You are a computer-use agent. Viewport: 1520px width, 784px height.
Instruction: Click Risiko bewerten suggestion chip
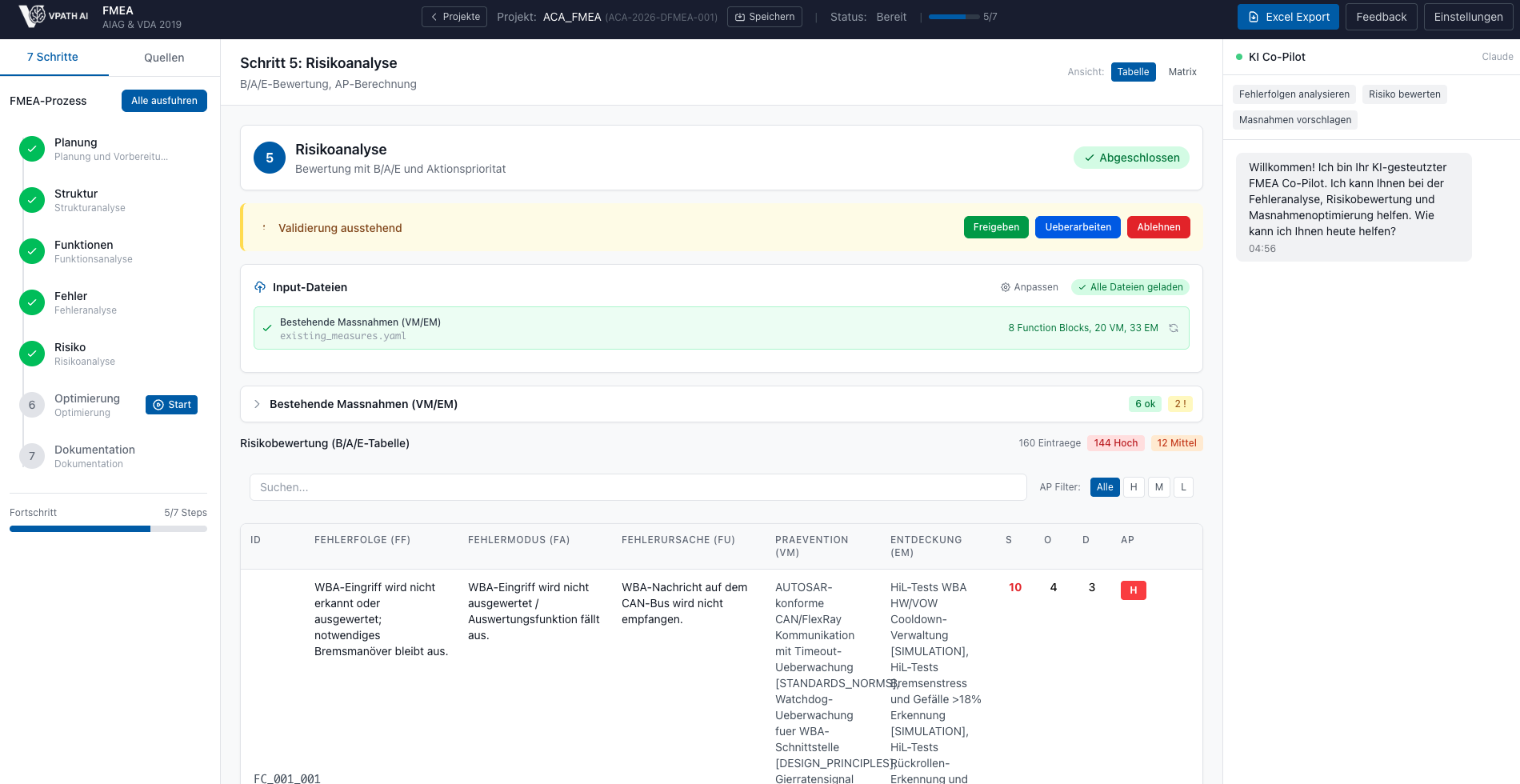pos(1404,94)
